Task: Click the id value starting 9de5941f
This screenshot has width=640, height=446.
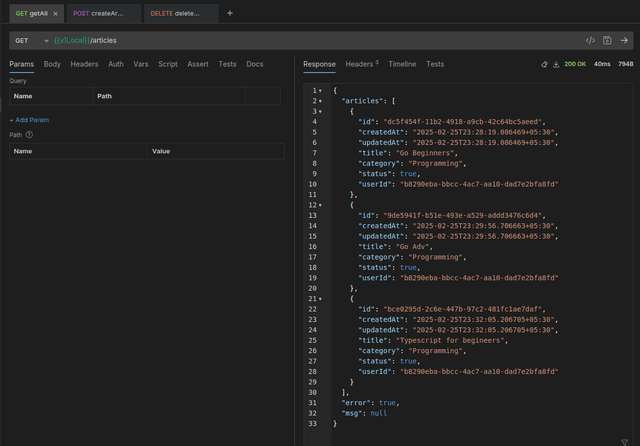Action: point(463,215)
